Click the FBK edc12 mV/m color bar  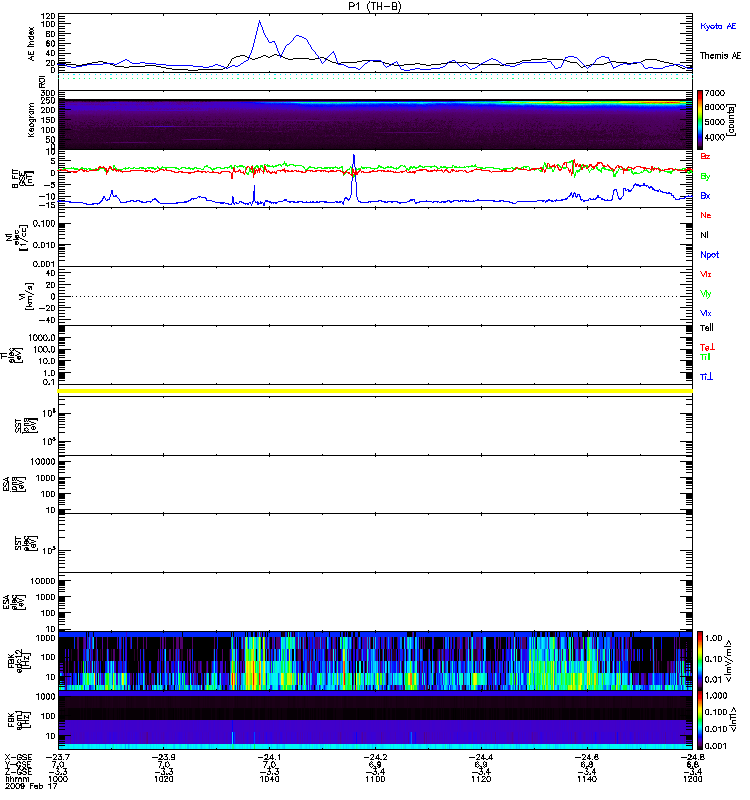coord(700,660)
